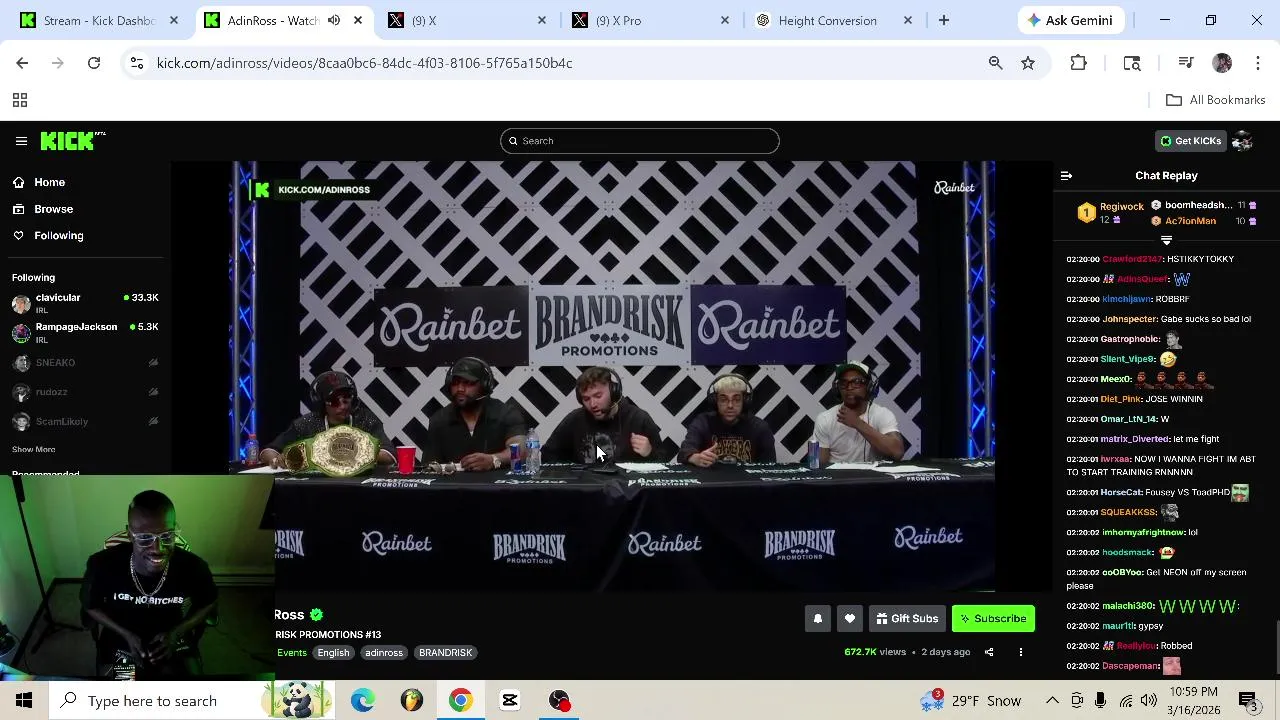
Task: Click the video player area
Action: (612, 376)
